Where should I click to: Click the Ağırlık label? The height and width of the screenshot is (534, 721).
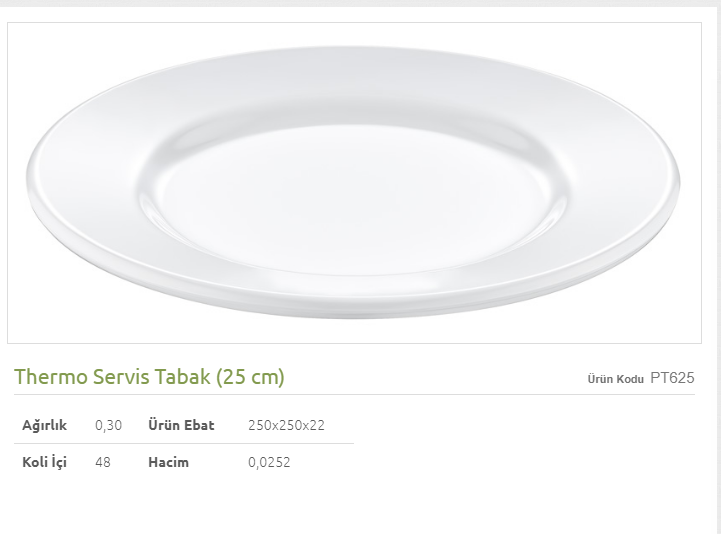tap(44, 425)
